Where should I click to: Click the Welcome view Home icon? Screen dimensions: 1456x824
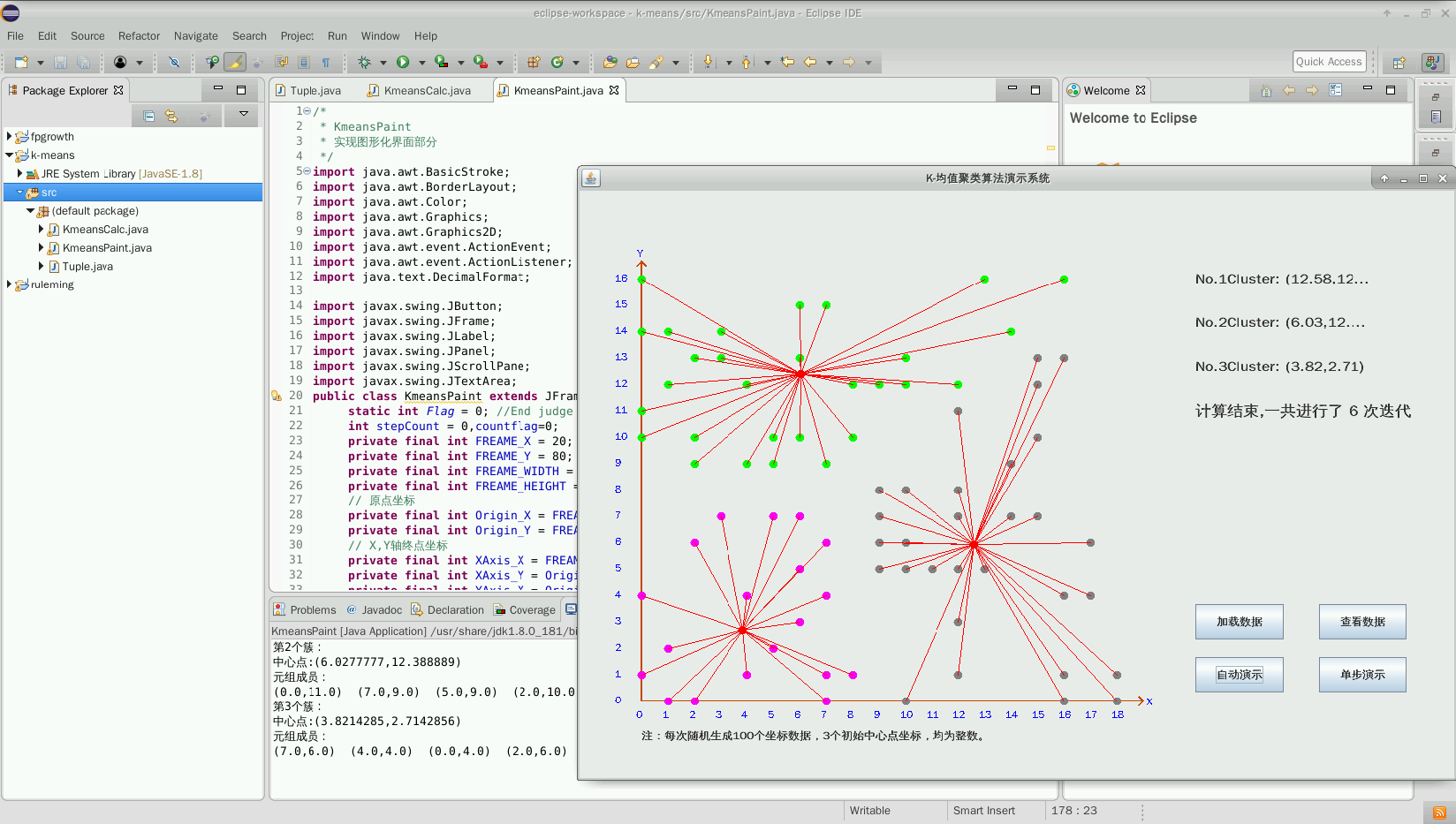[x=1266, y=90]
